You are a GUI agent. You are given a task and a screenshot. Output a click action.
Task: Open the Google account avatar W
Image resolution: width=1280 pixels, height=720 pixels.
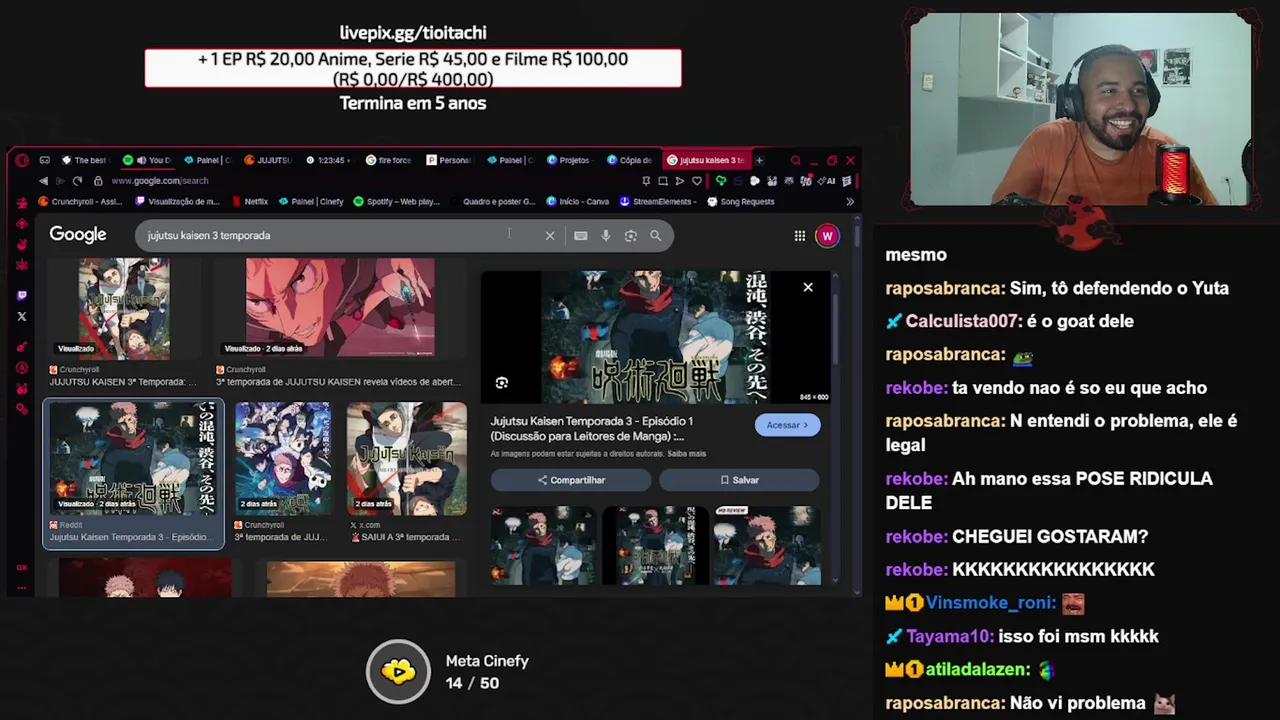(x=827, y=236)
